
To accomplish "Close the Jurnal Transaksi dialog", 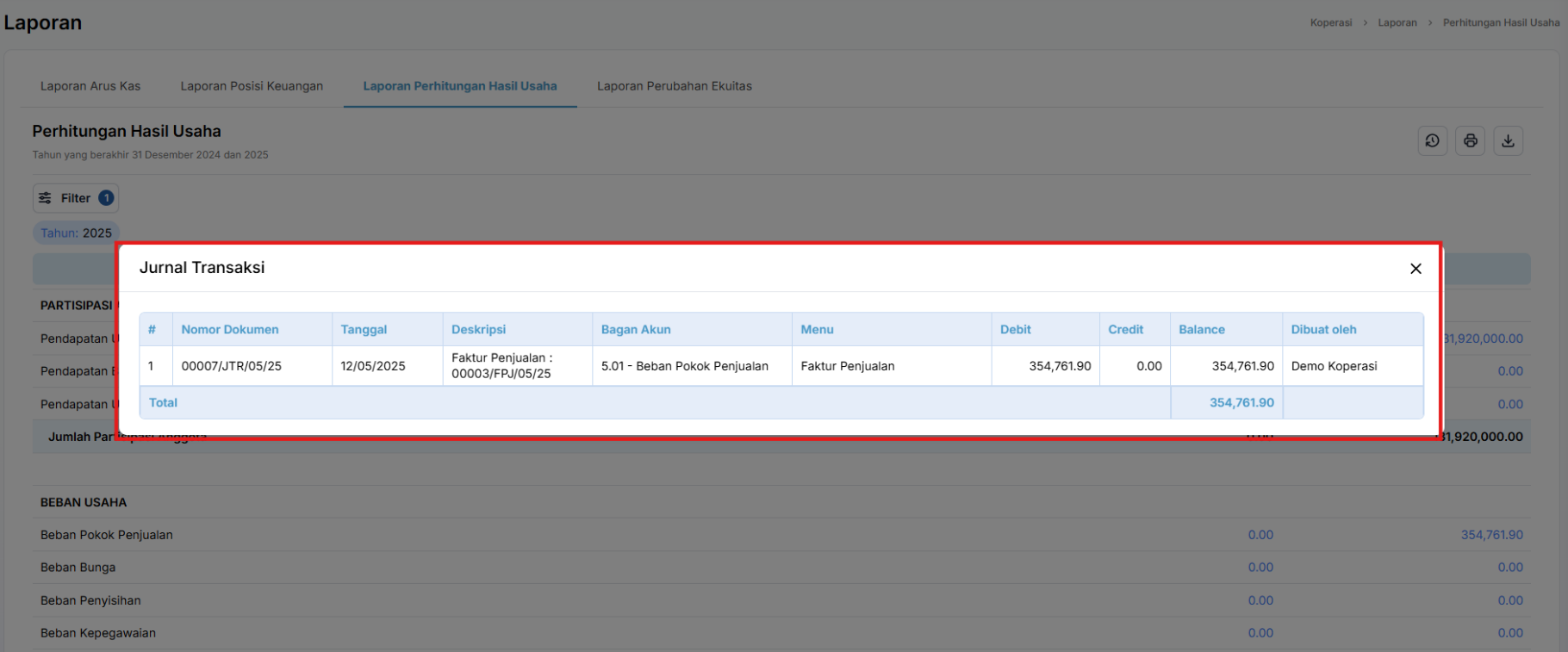I will coord(1416,269).
